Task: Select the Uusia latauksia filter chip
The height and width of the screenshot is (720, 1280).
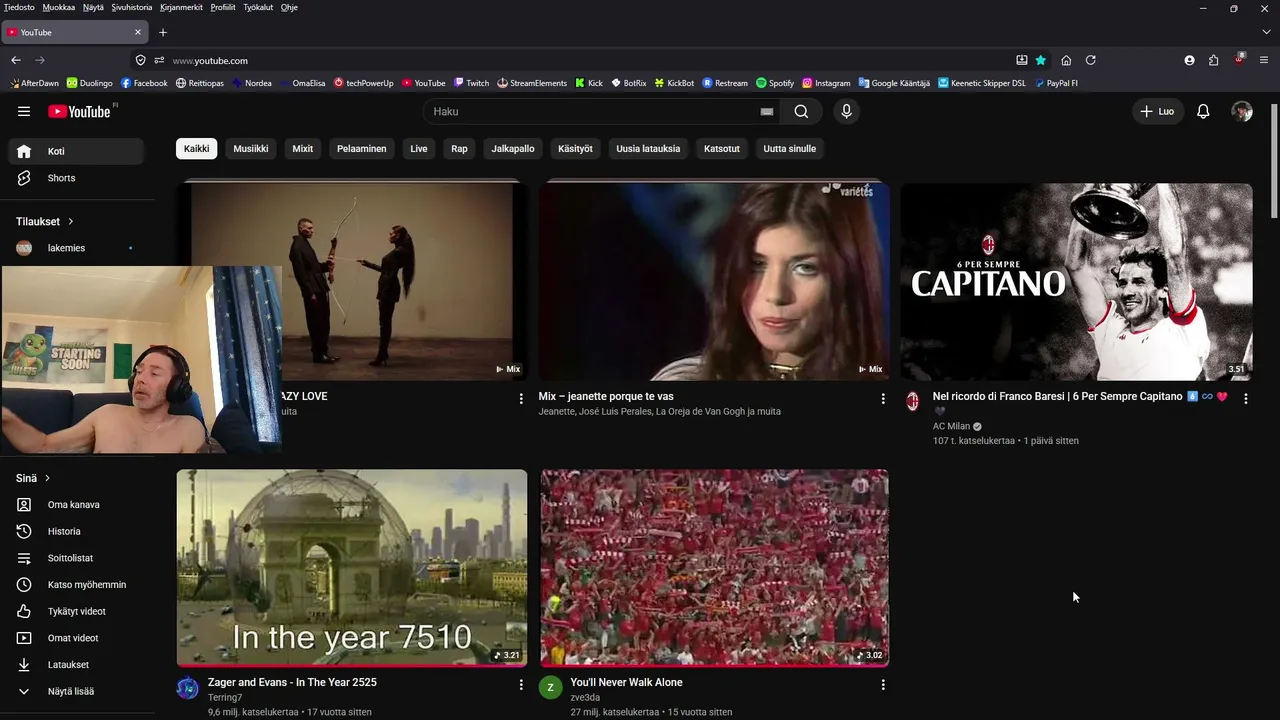Action: coord(648,149)
